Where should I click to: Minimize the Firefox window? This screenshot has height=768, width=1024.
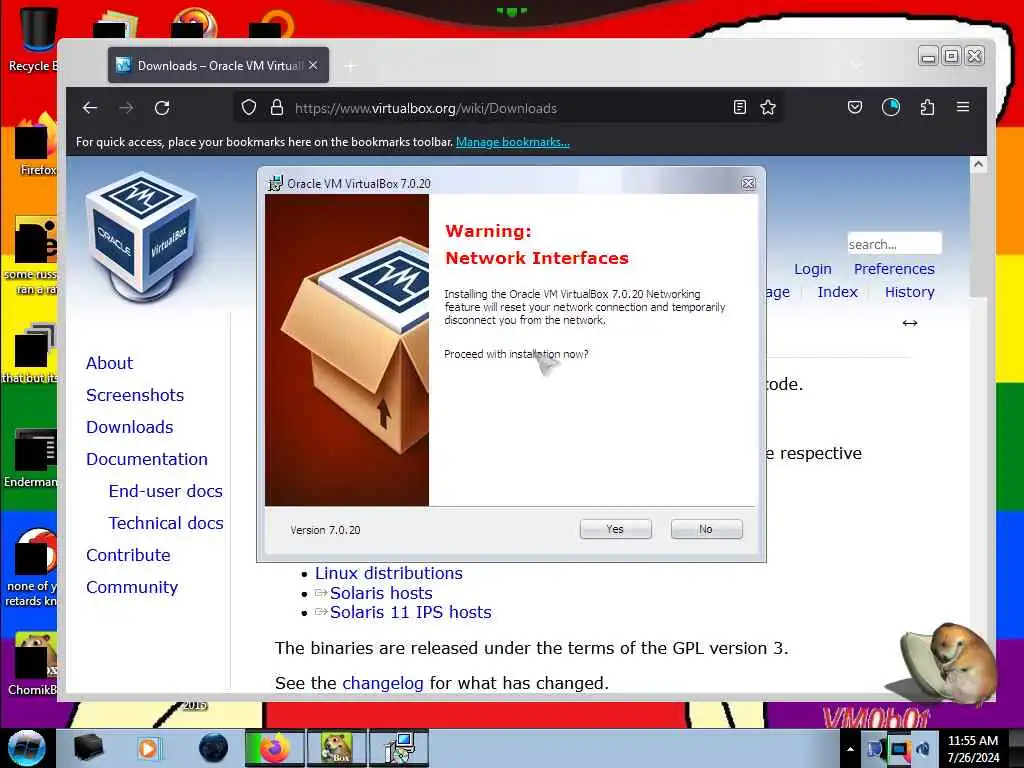tap(928, 56)
